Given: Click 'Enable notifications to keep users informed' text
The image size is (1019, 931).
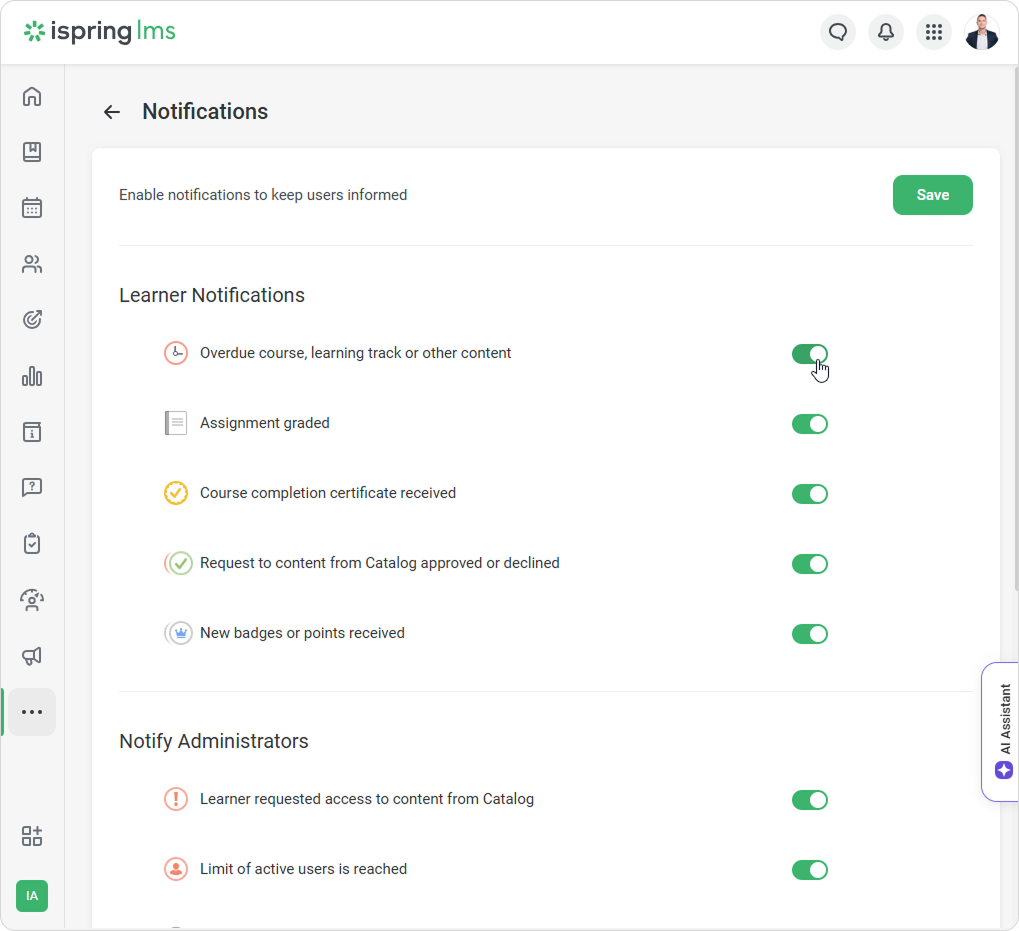Looking at the screenshot, I should point(263,195).
